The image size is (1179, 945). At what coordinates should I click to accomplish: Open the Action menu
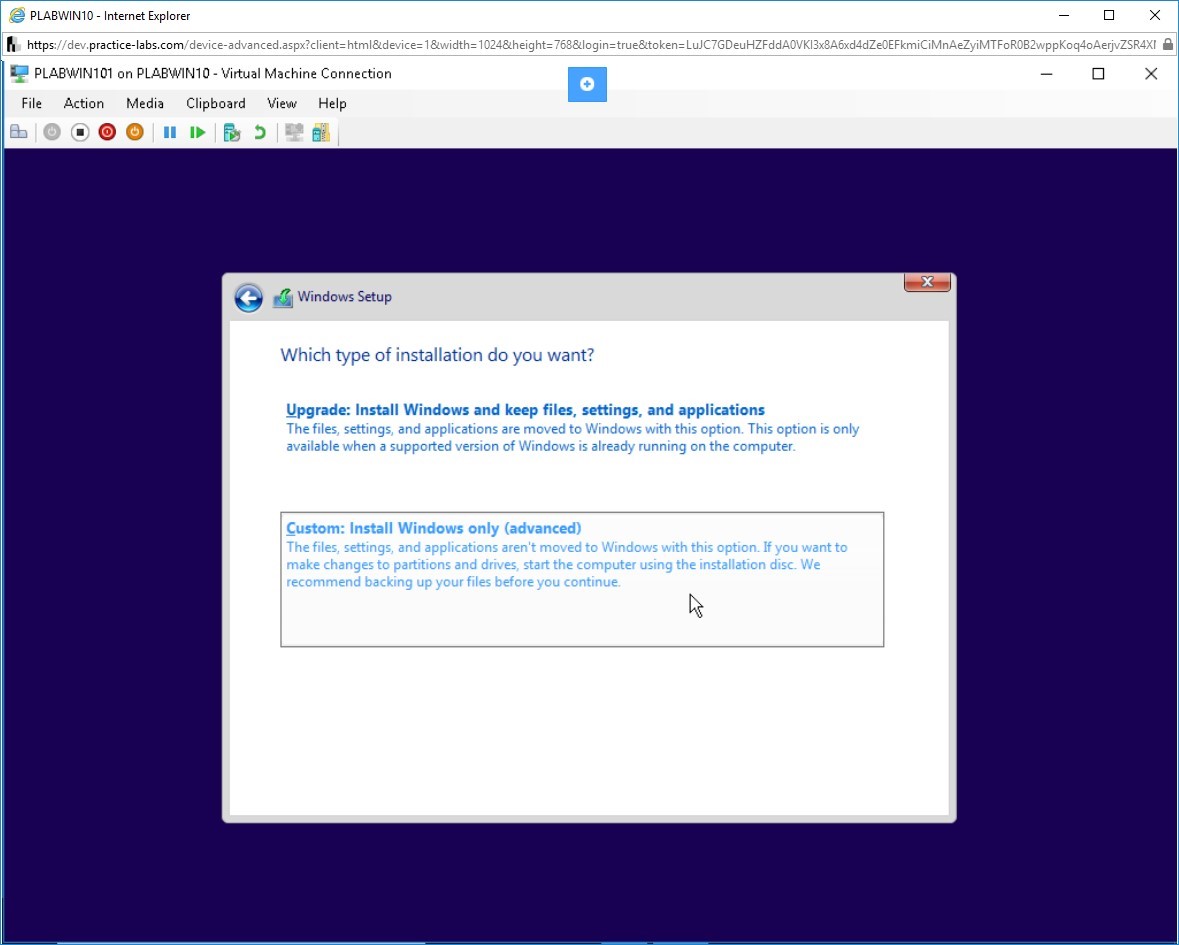83,104
